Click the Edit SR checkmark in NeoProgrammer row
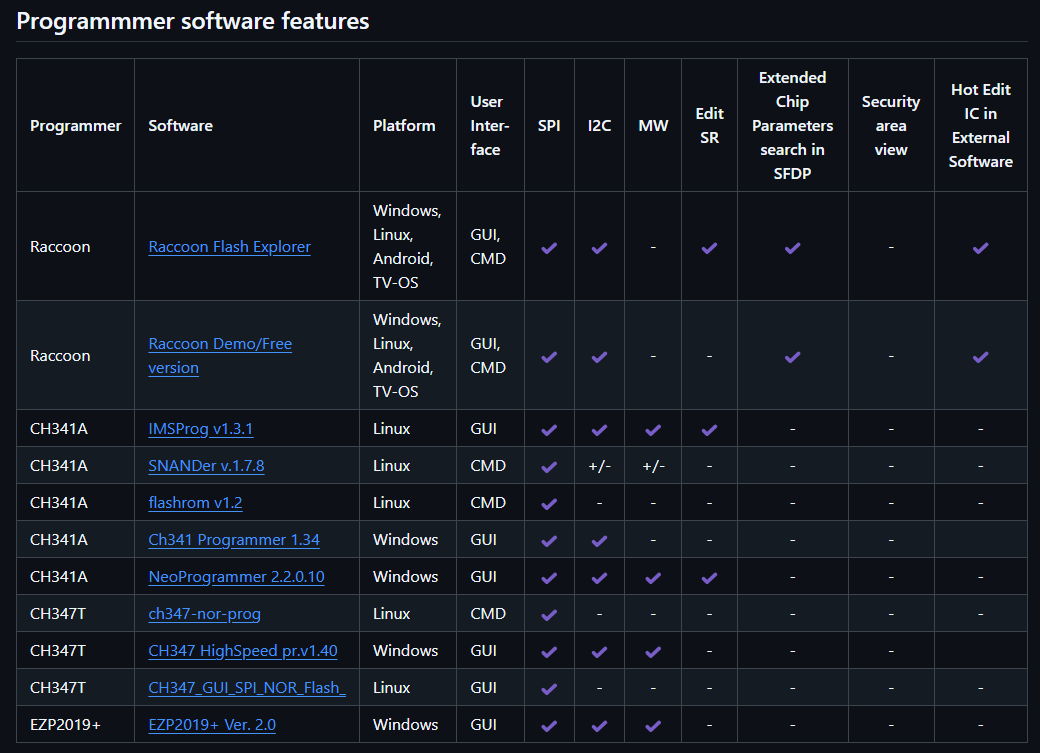This screenshot has height=753, width=1040. point(710,579)
